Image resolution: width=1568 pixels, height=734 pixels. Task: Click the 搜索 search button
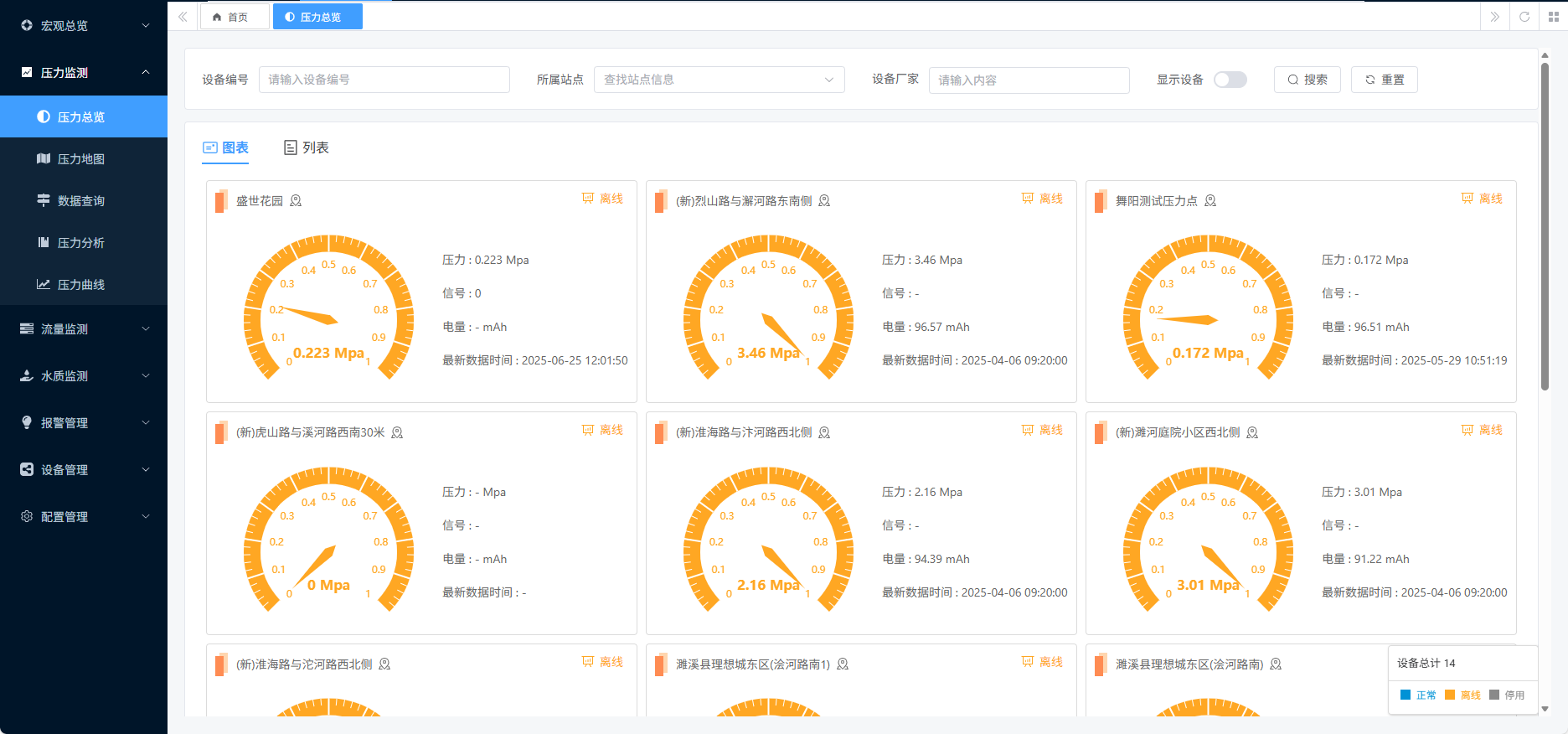[x=1307, y=80]
